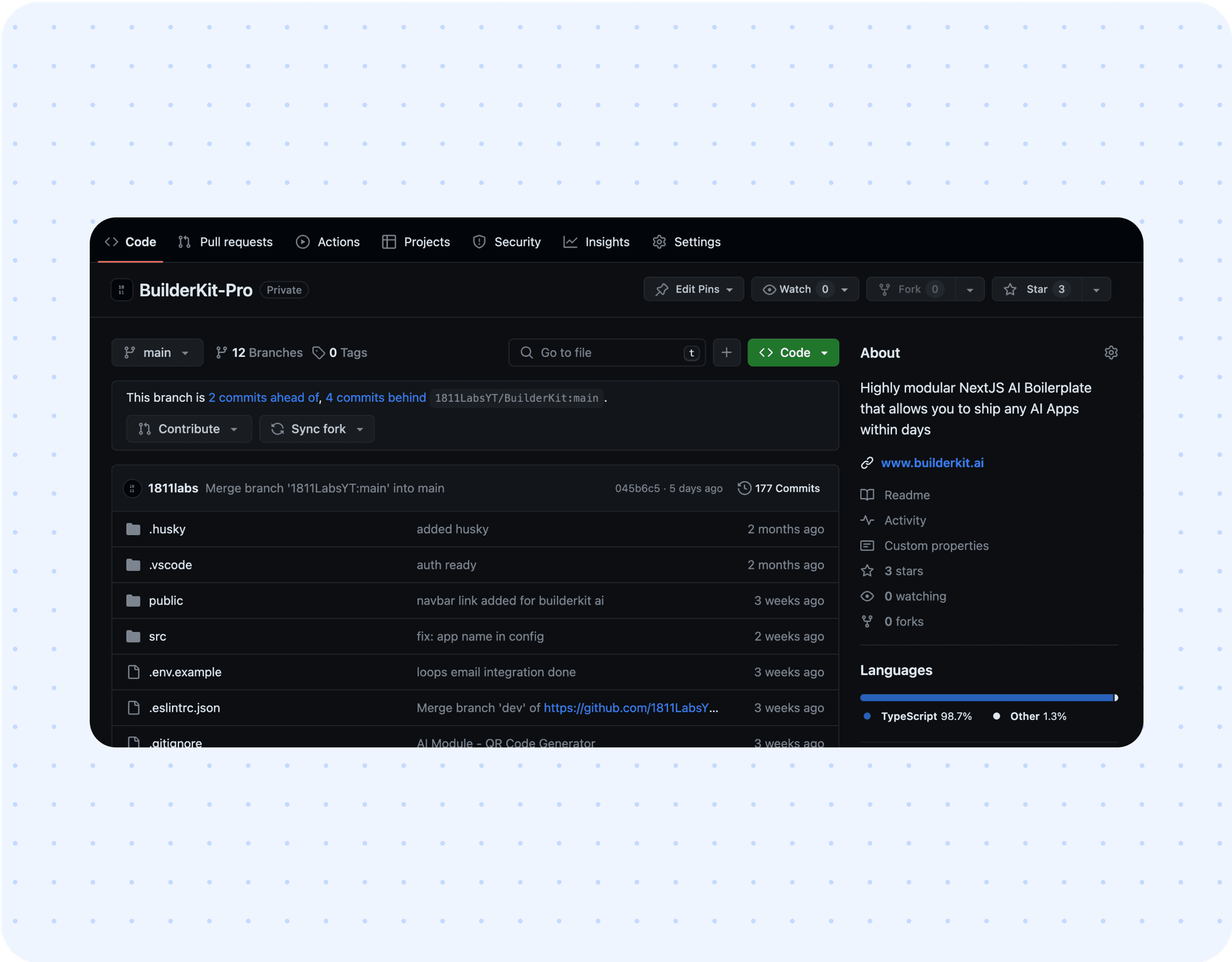1232x962 pixels.
Task: Open 'navbar link added for builderkit ai' commit
Action: [x=510, y=601]
